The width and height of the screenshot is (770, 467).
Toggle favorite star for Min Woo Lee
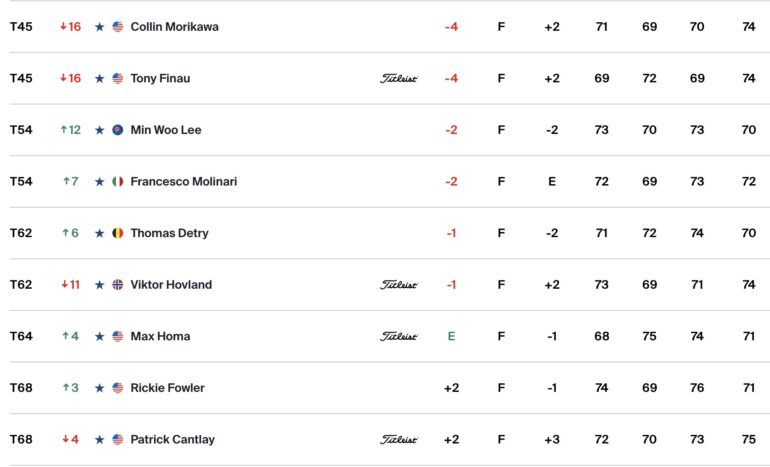pyautogui.click(x=100, y=130)
